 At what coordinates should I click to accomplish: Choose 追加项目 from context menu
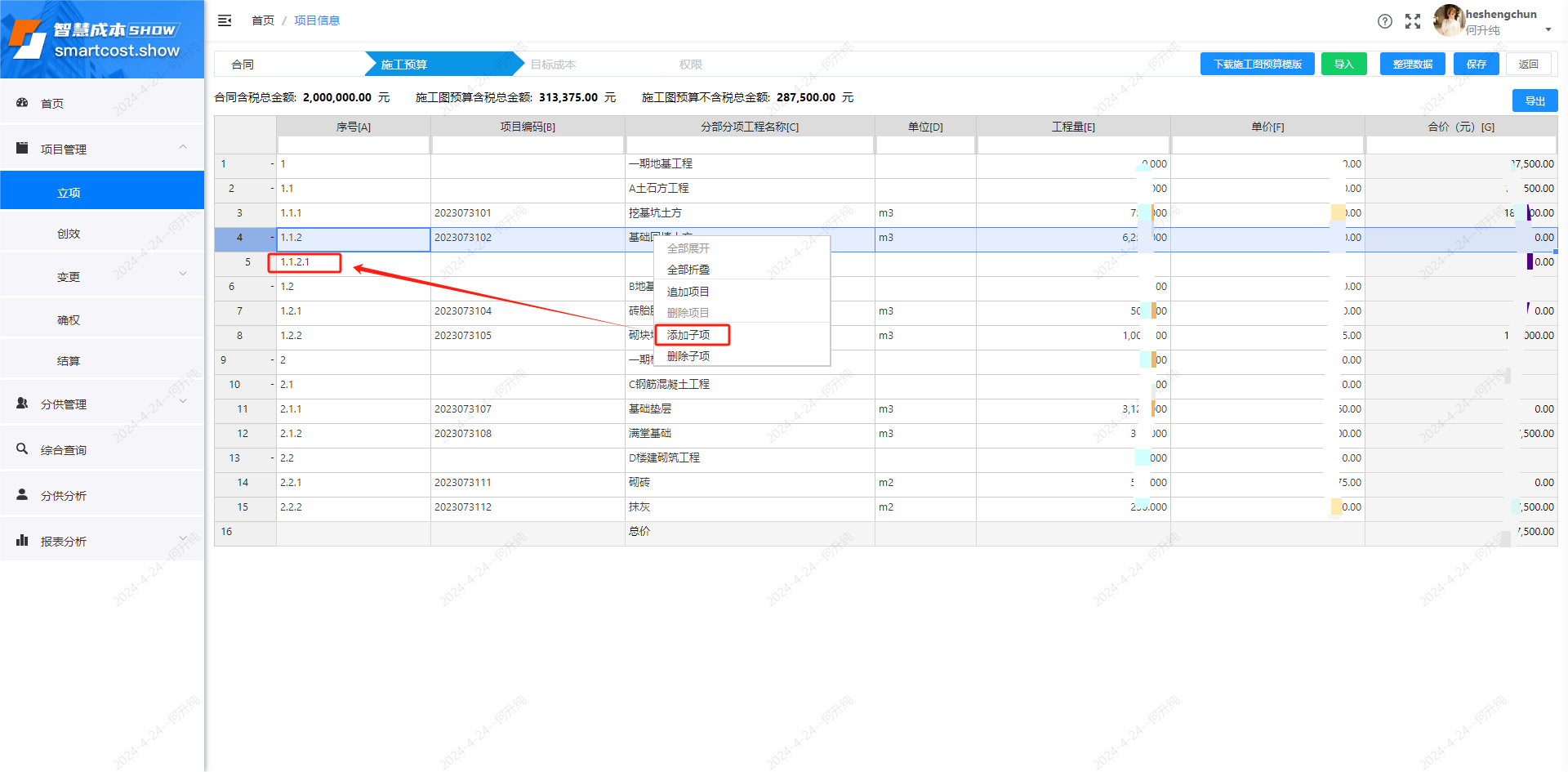(x=688, y=292)
